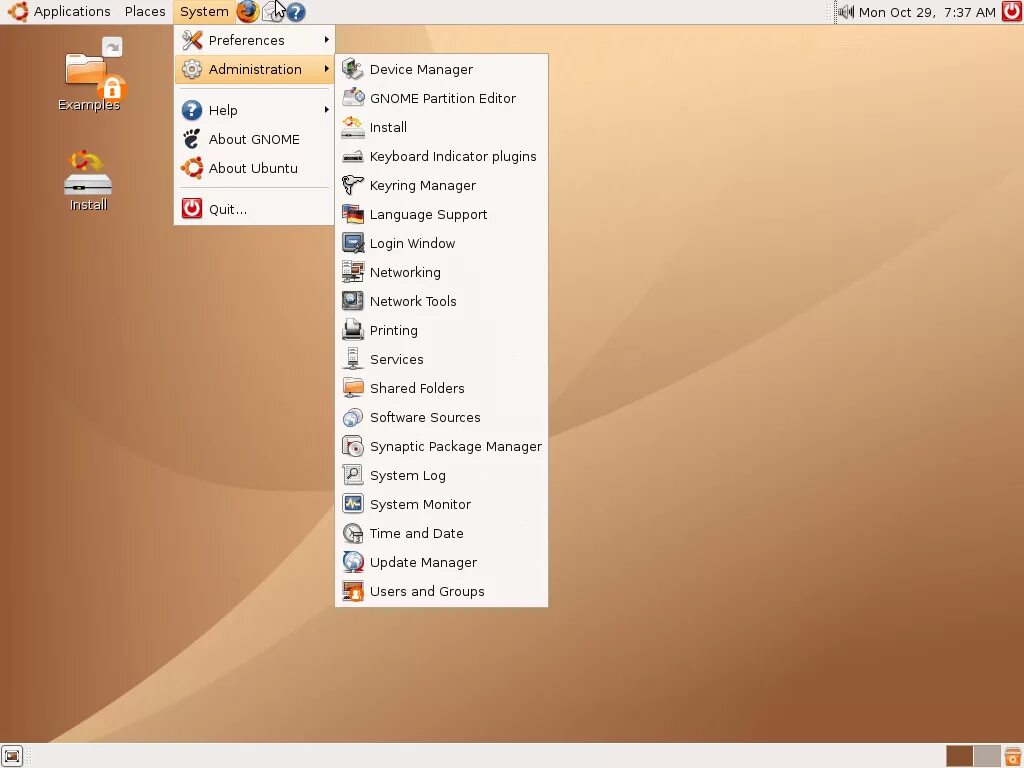Screen dimensions: 1024x768
Task: Choose Quit... from System menu
Action: (254, 209)
